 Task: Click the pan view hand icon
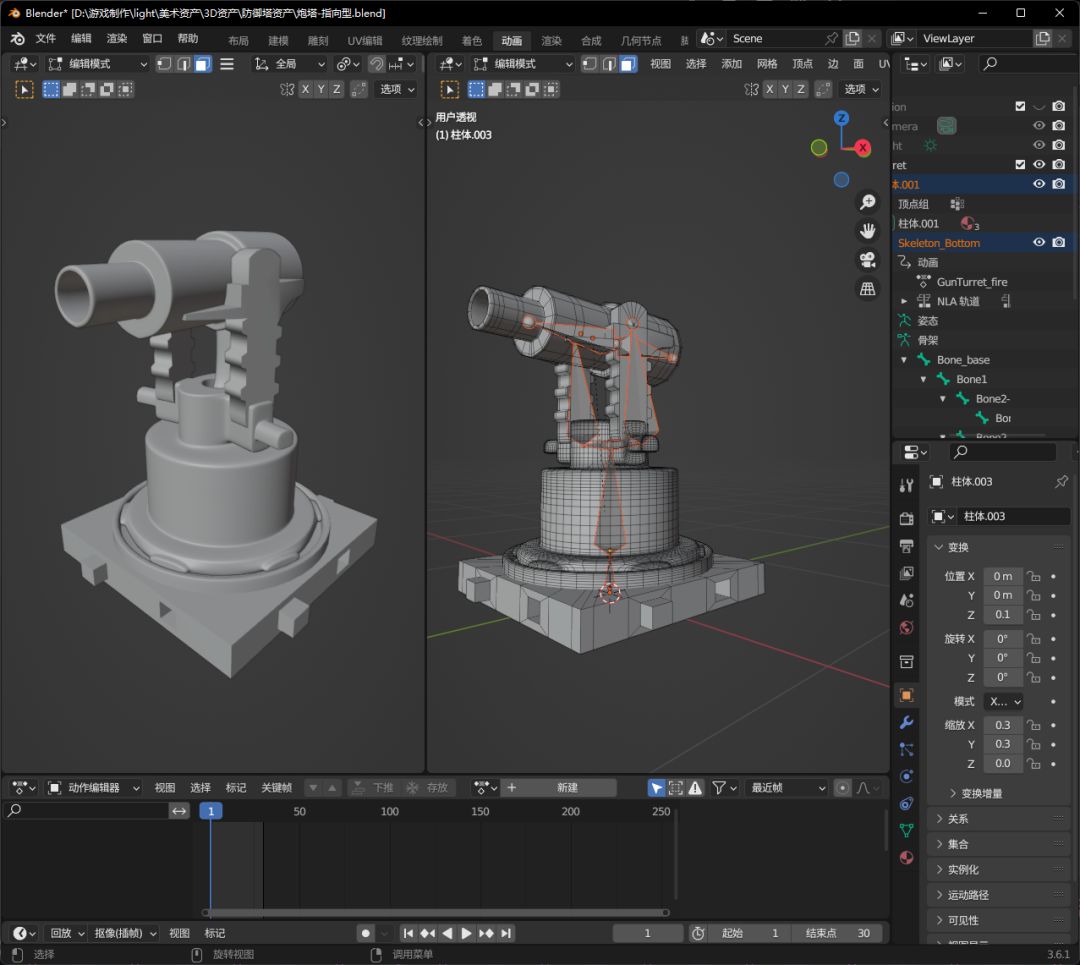(x=867, y=231)
